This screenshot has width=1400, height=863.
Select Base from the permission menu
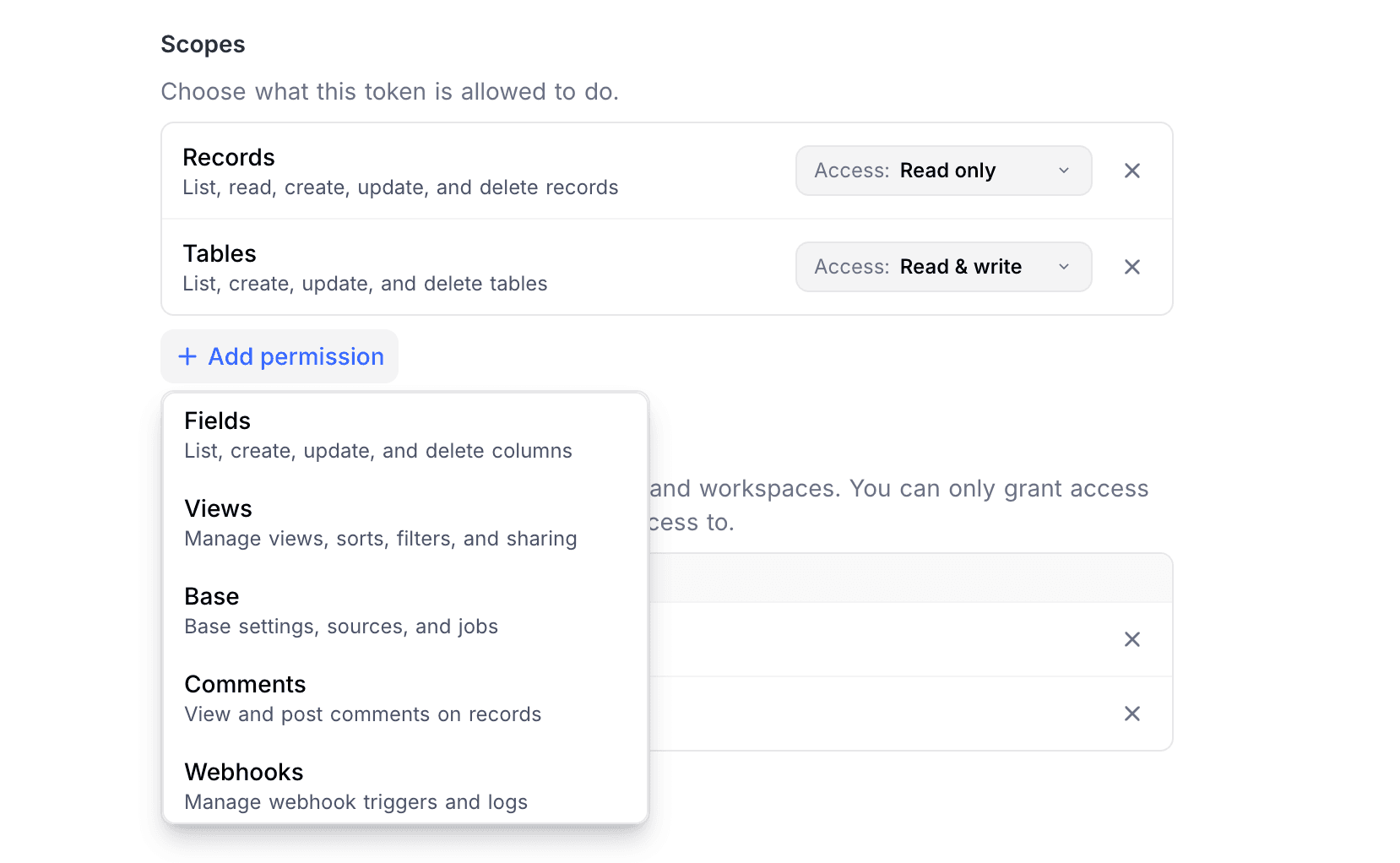click(211, 596)
